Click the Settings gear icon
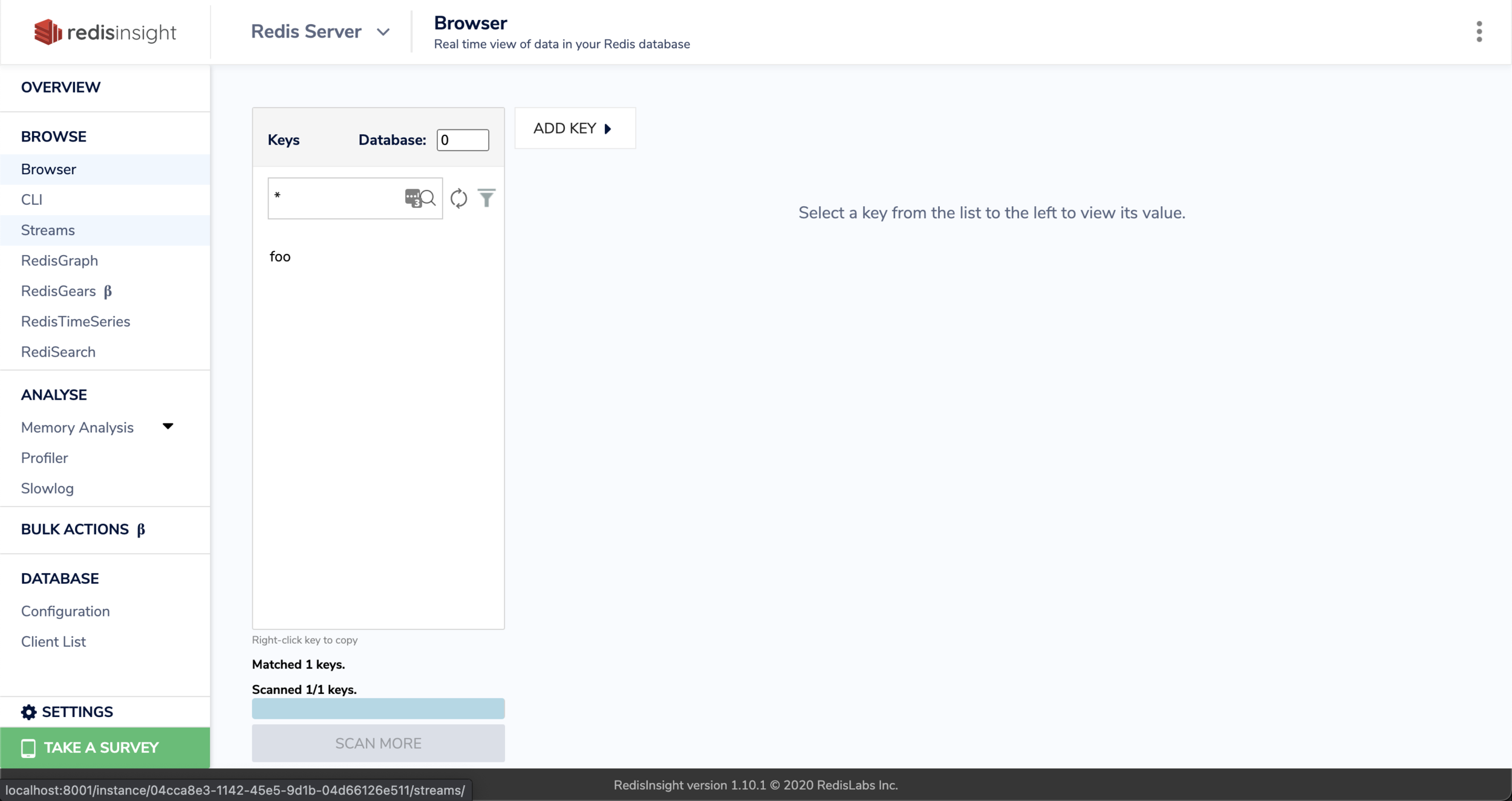This screenshot has width=1512, height=801. 28,712
